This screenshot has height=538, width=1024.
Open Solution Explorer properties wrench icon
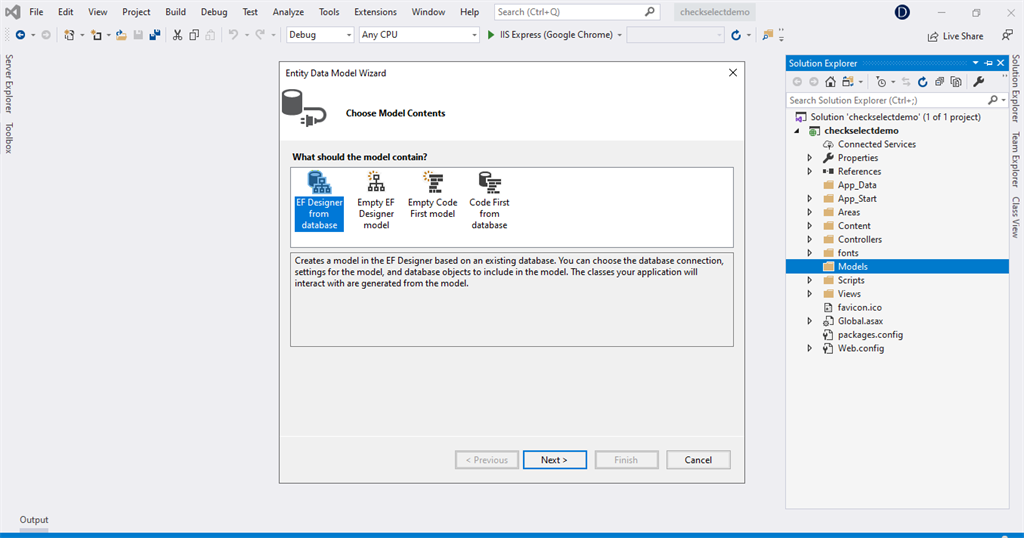(x=978, y=82)
